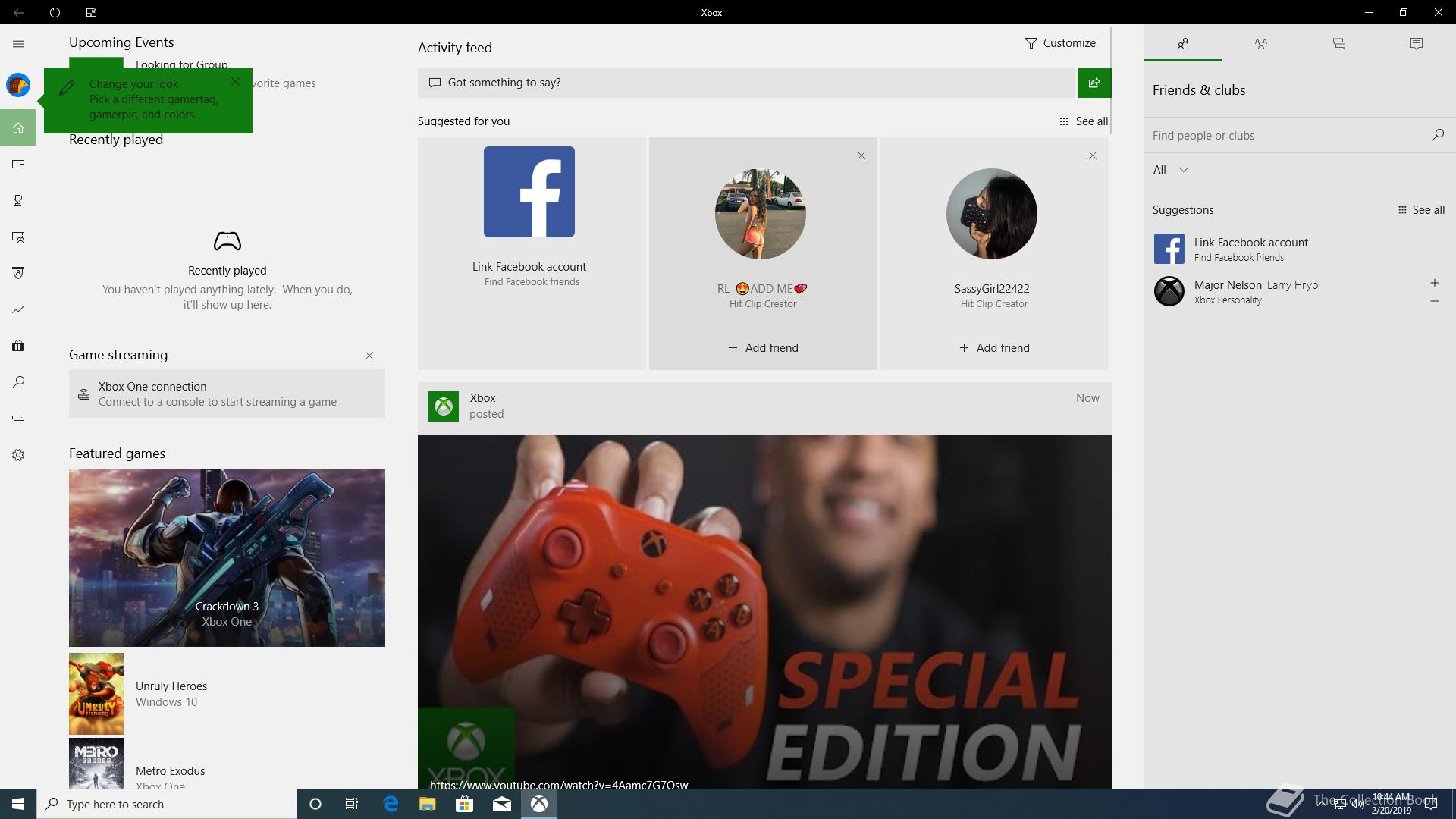The width and height of the screenshot is (1456, 819).
Task: Select Link Facebook account in Suggestions list
Action: 1298,249
